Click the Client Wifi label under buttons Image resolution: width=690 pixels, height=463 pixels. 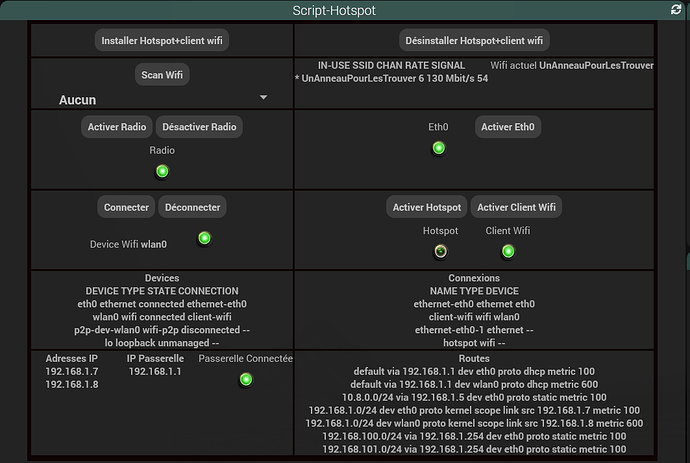pyautogui.click(x=508, y=231)
